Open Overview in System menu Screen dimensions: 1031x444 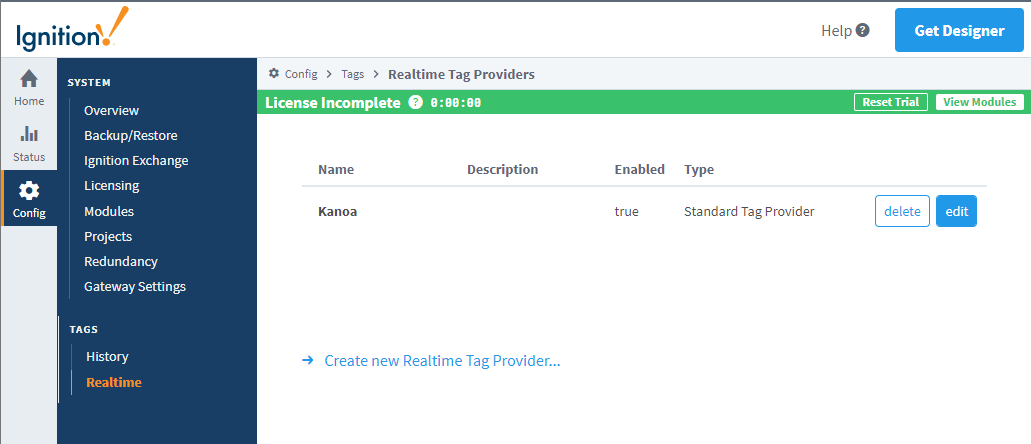pos(111,111)
